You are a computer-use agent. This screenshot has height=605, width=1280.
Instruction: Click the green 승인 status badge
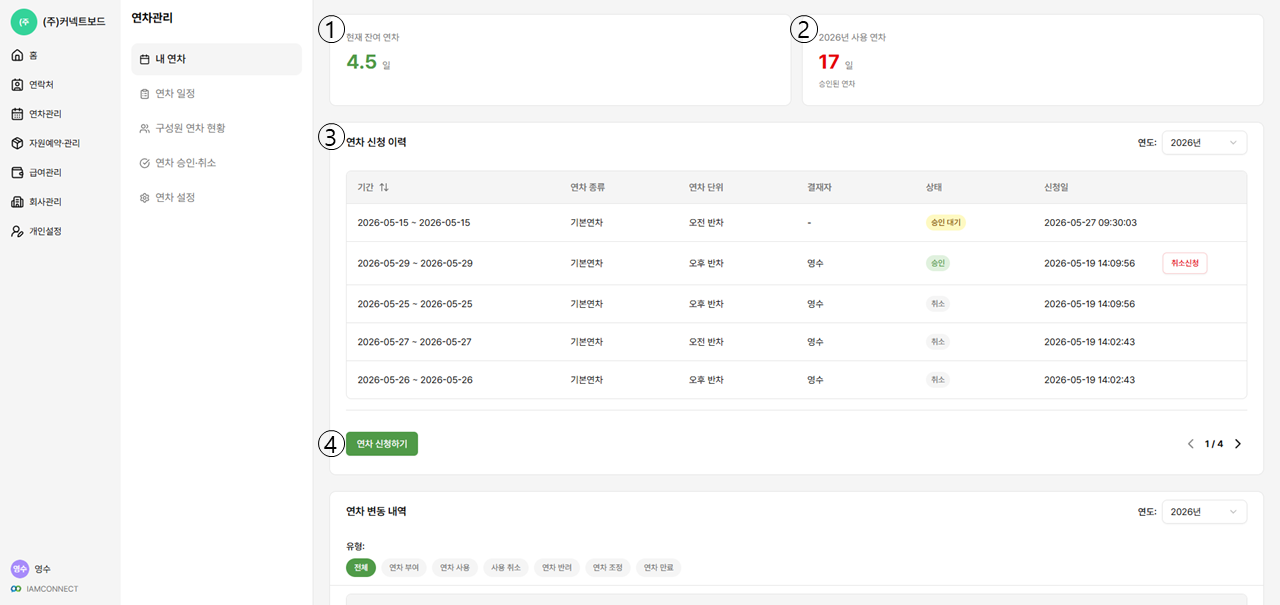click(937, 263)
